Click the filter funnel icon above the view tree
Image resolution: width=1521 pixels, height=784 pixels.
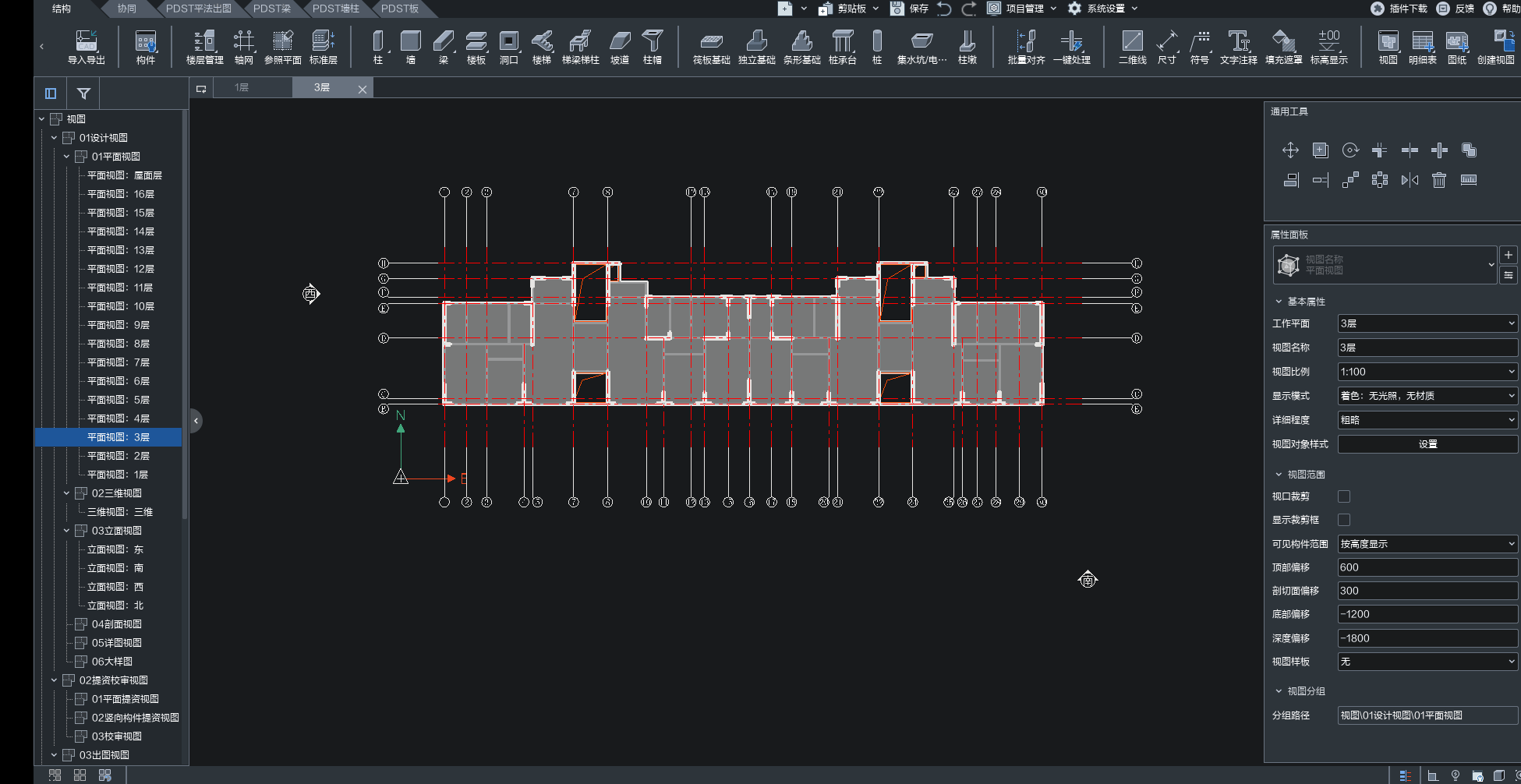(x=83, y=94)
